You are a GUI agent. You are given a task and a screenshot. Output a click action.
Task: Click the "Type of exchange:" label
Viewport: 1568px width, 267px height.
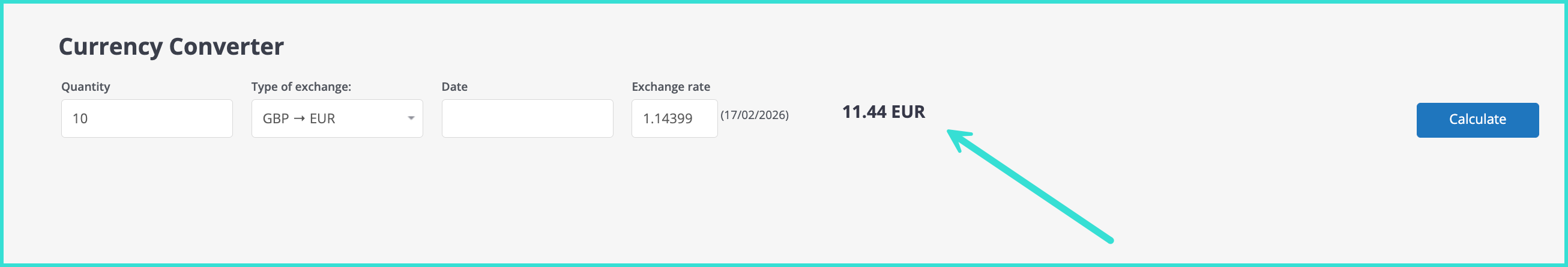point(301,87)
